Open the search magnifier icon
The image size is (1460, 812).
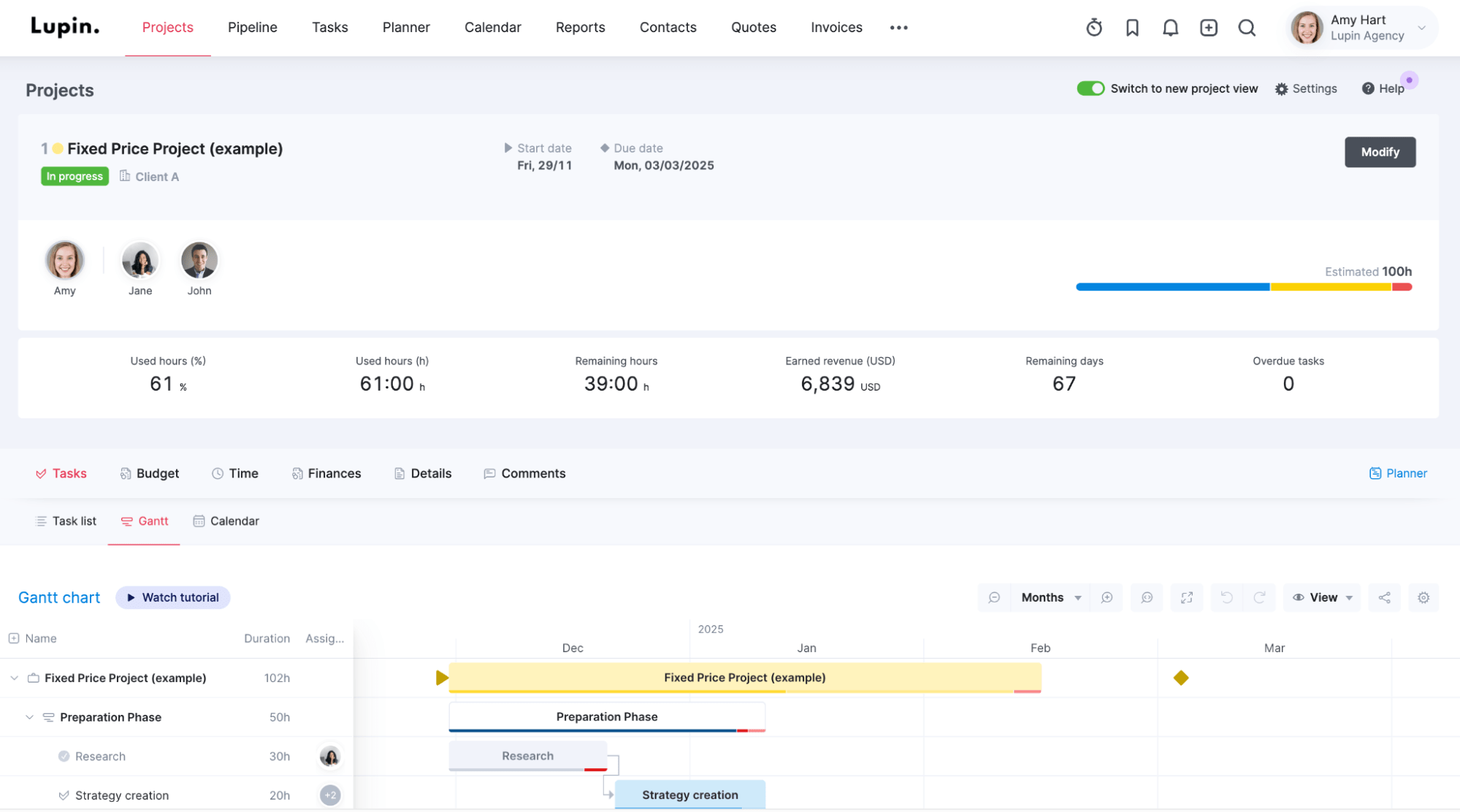point(1247,28)
